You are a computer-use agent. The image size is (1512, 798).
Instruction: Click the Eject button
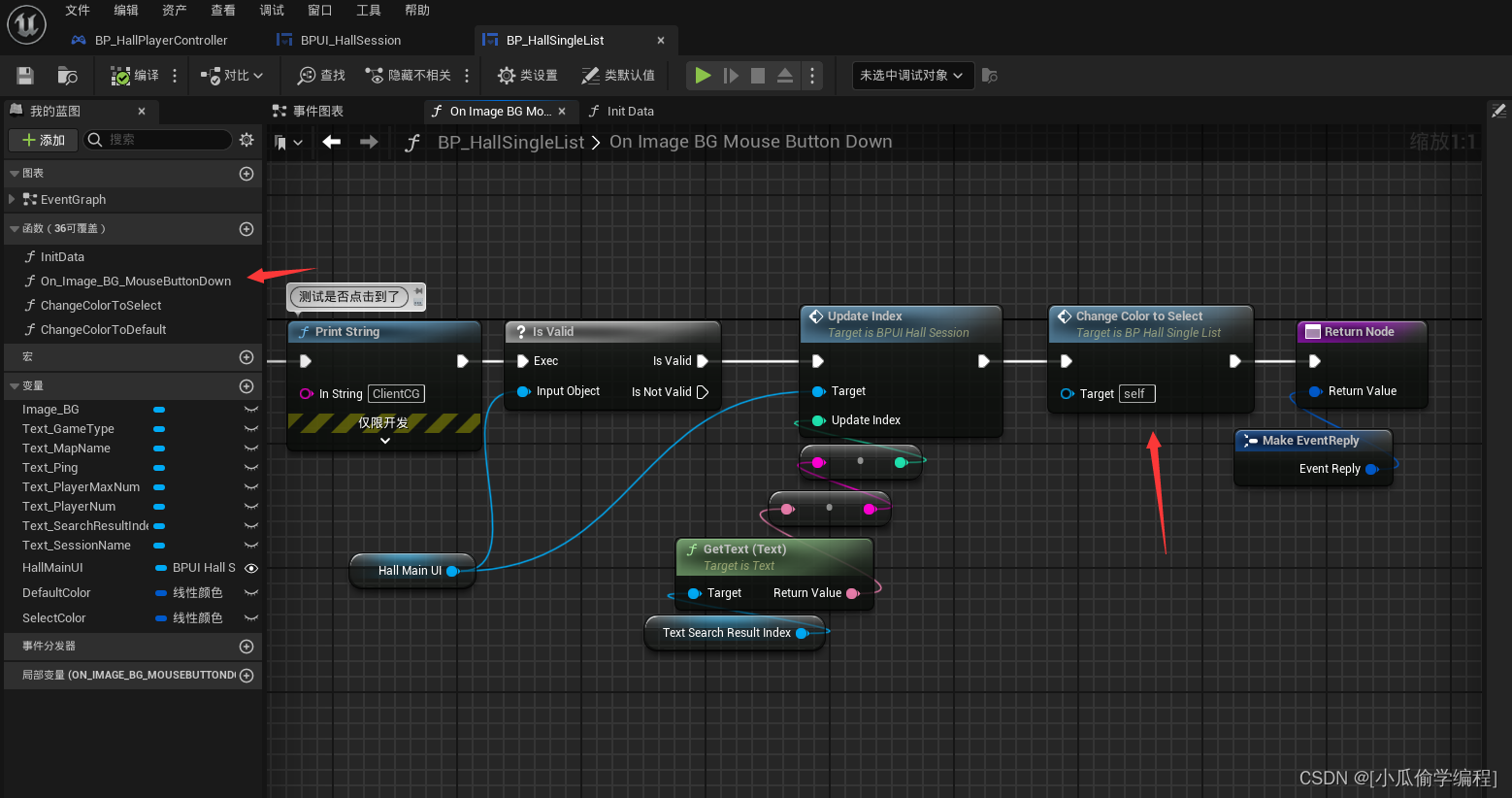pos(785,76)
